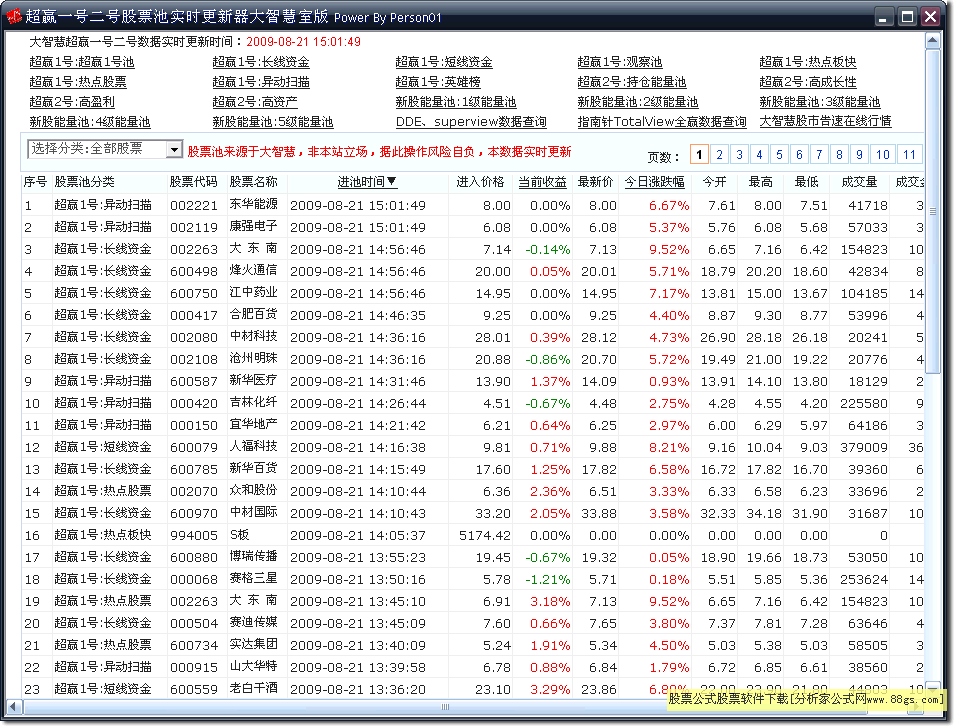Go to page 6
The width and height of the screenshot is (957, 728).
coord(799,154)
